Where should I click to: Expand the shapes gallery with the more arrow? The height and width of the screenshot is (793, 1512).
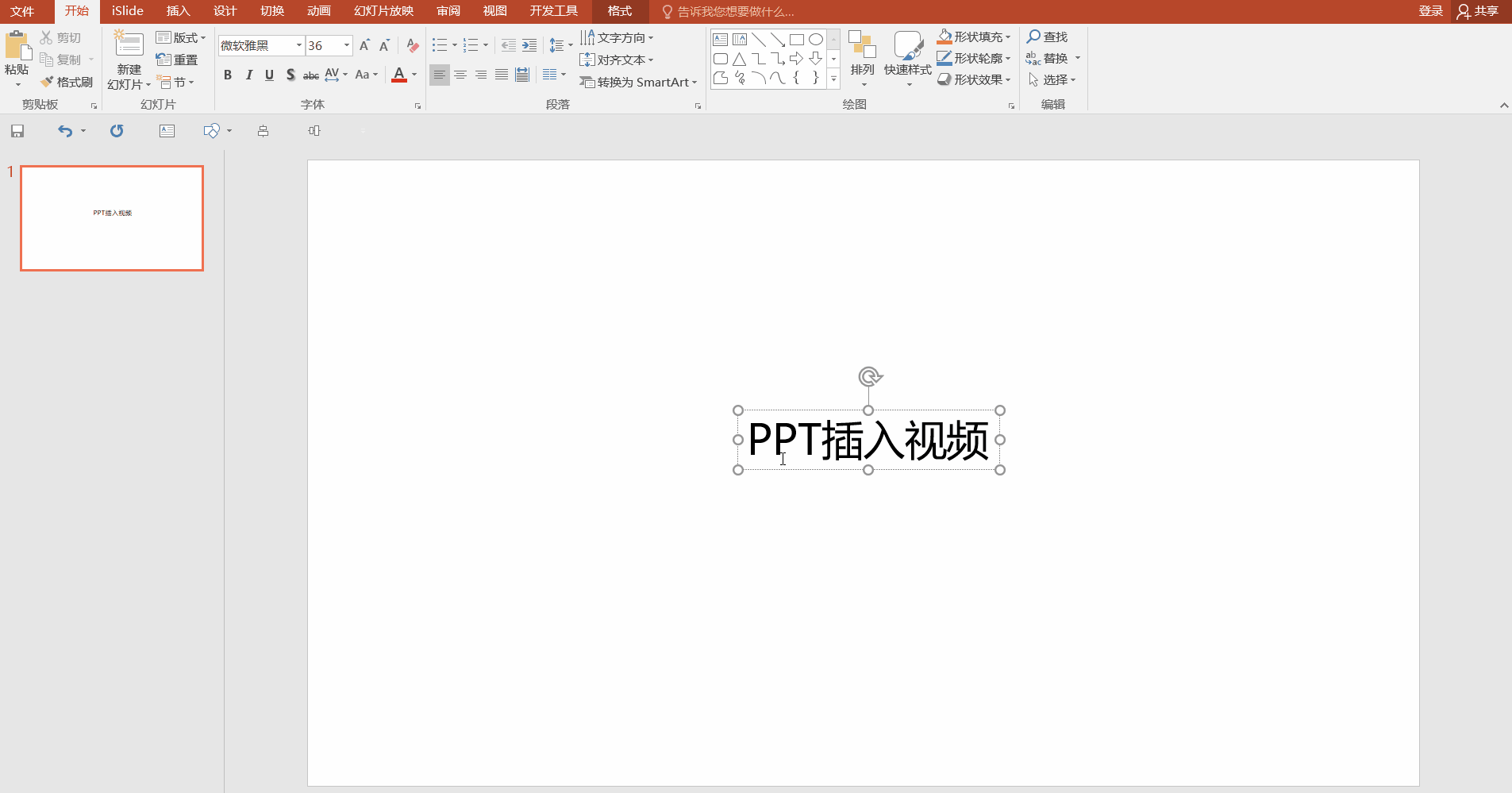point(834,79)
